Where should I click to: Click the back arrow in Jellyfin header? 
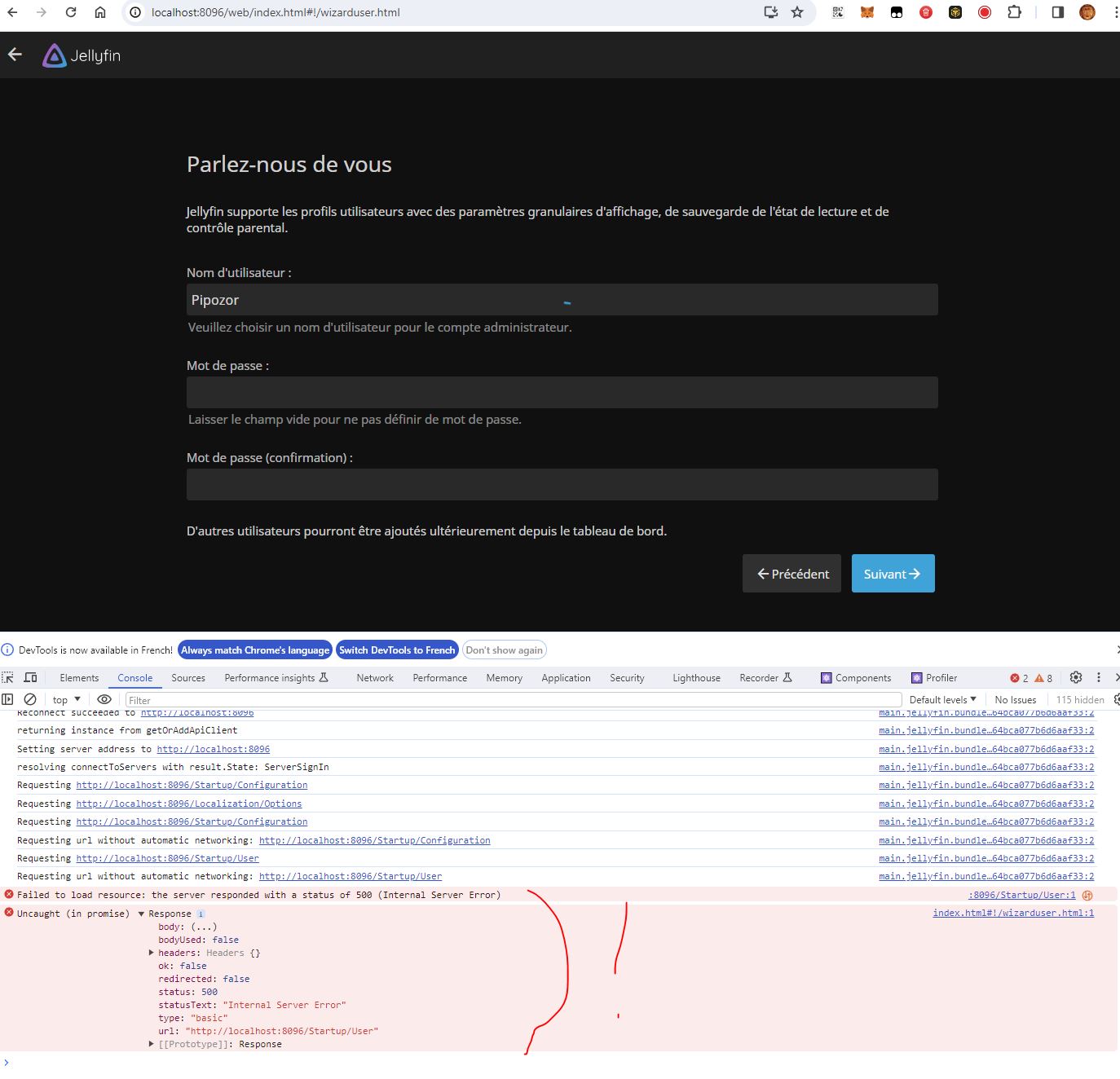pos(15,55)
